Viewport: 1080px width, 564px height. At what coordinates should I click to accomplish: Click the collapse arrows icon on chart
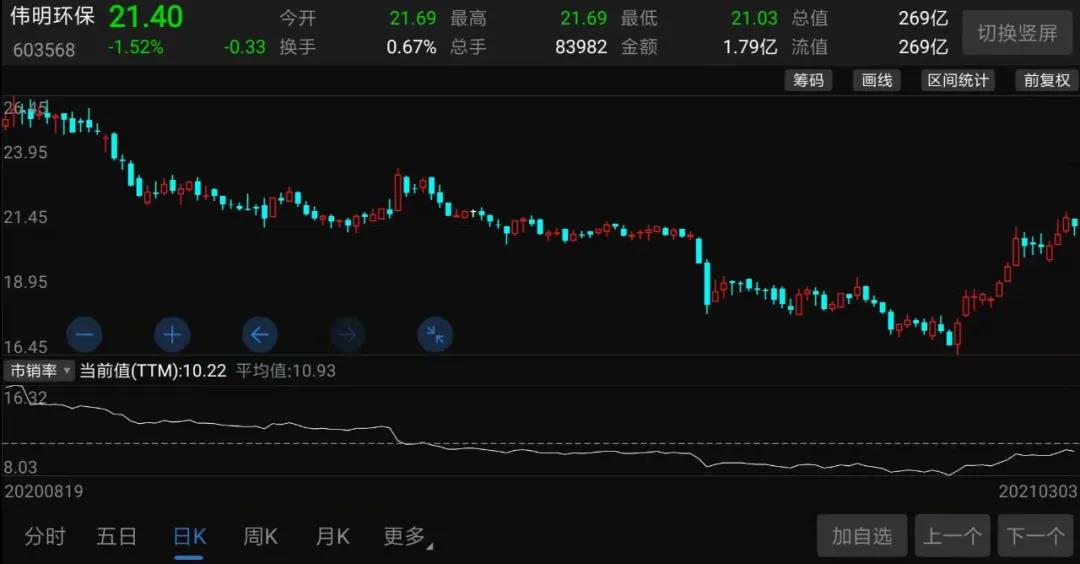435,334
